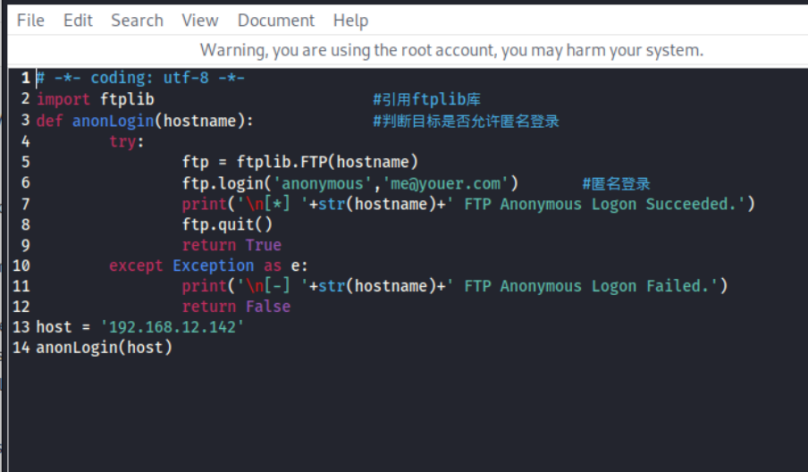Image resolution: width=809 pixels, height=472 pixels.
Task: Open the Search menu
Action: click(x=137, y=20)
